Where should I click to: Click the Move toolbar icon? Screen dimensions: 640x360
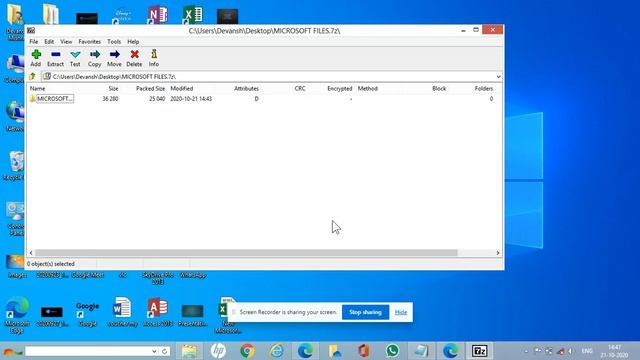click(x=114, y=58)
